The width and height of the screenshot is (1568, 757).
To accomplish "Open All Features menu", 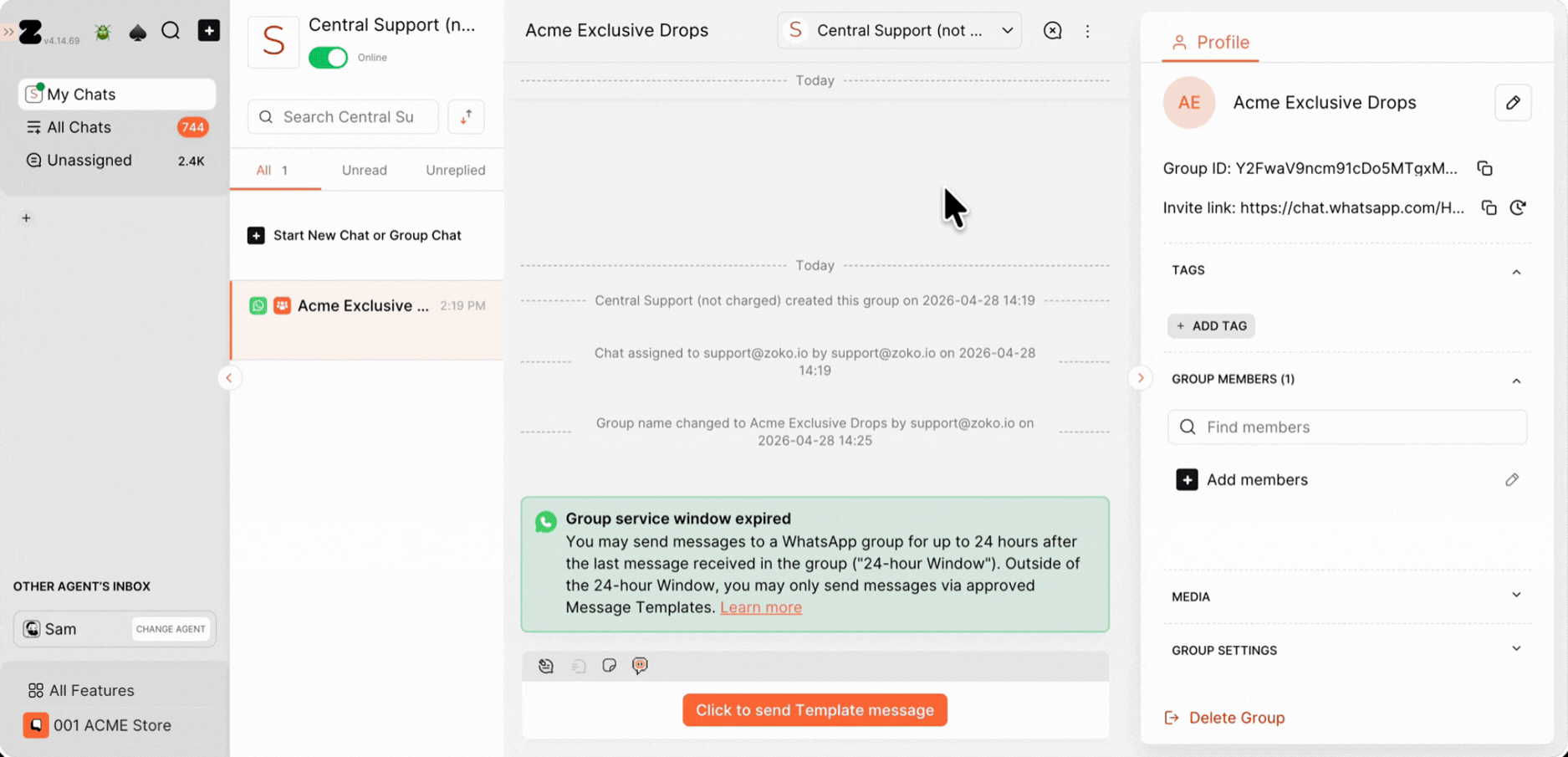I will pyautogui.click(x=81, y=691).
